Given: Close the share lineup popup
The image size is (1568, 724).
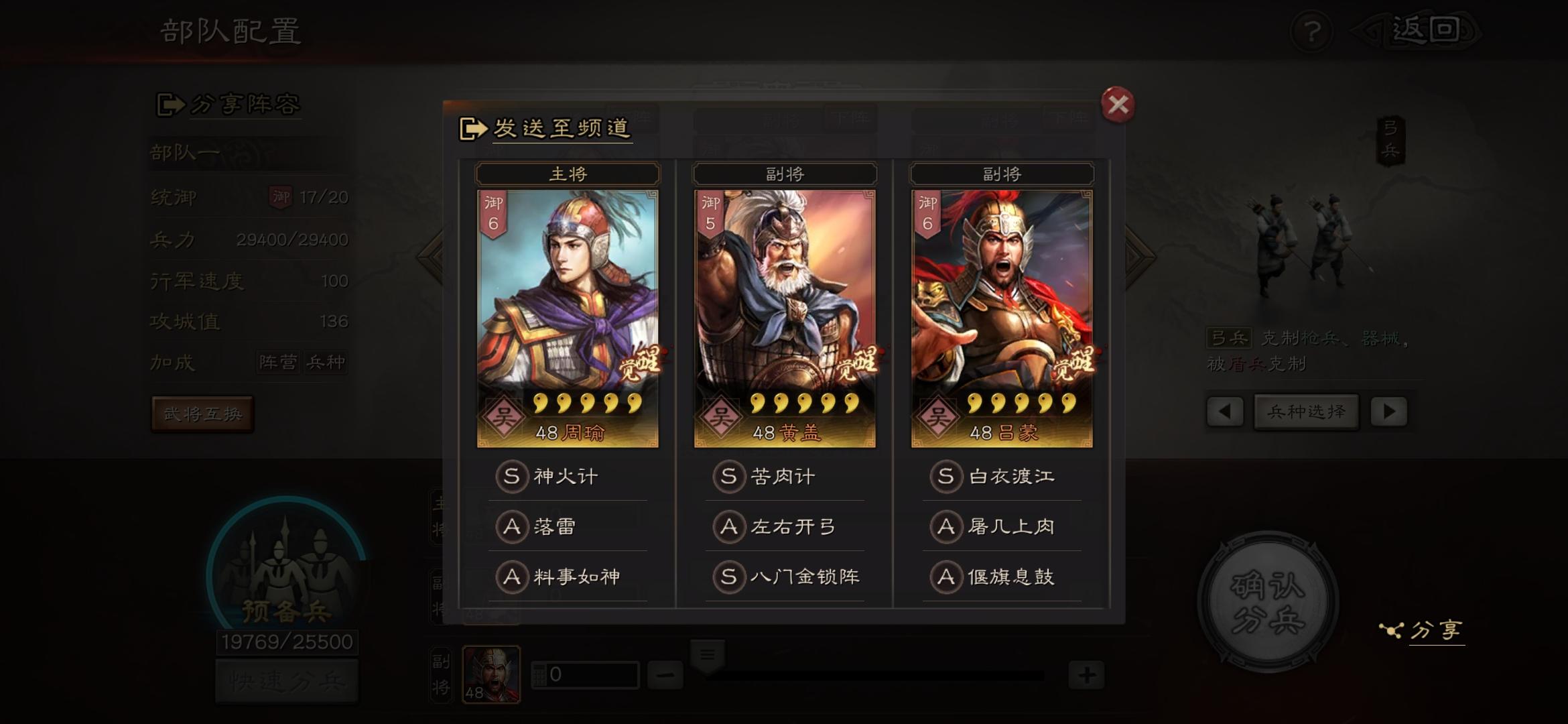Looking at the screenshot, I should click(1118, 105).
